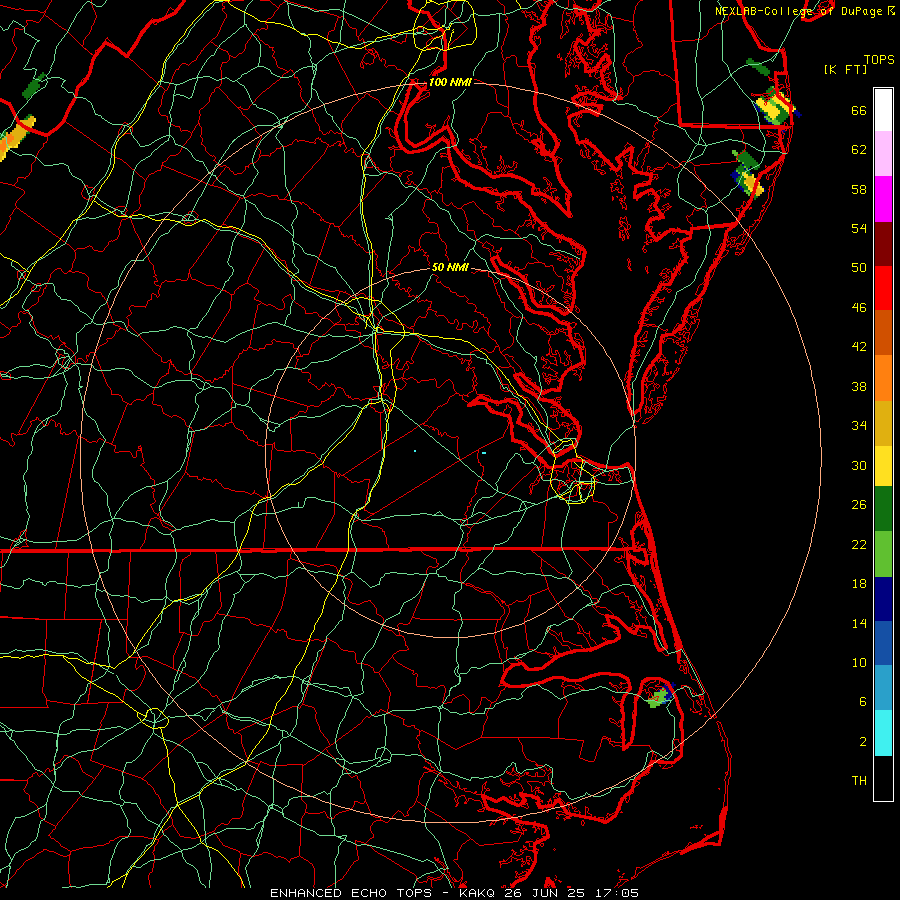Click the [K FT] units label
This screenshot has height=900, width=900.
tap(845, 70)
